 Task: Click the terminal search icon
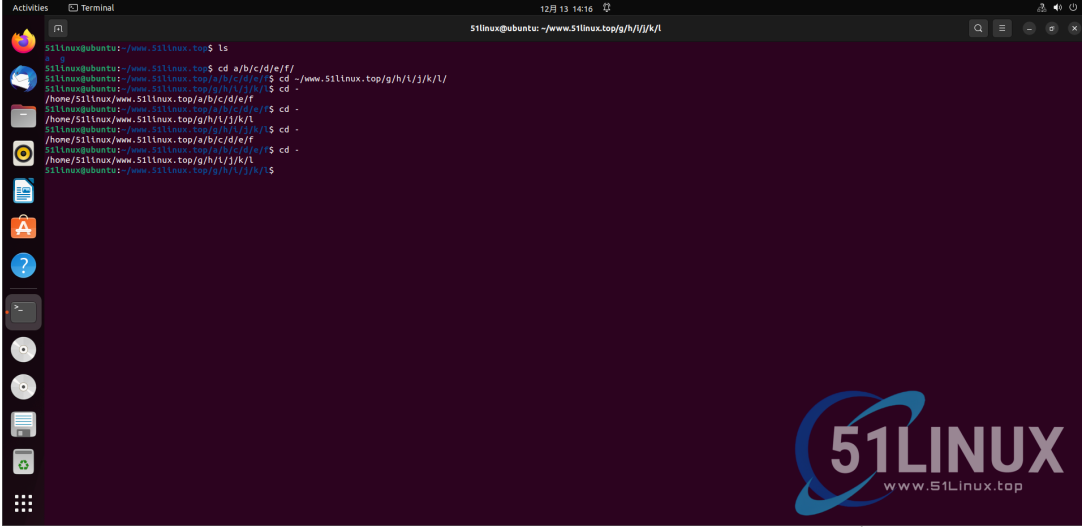coord(978,28)
